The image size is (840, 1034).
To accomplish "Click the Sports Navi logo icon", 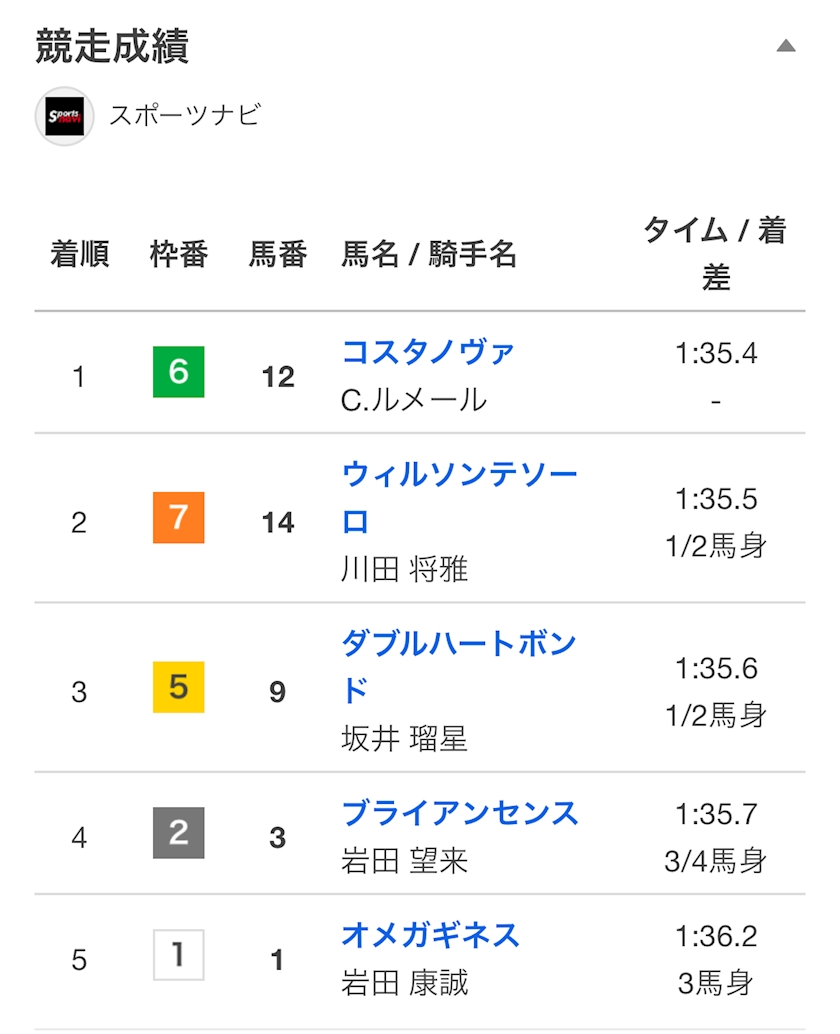I will pos(64,117).
